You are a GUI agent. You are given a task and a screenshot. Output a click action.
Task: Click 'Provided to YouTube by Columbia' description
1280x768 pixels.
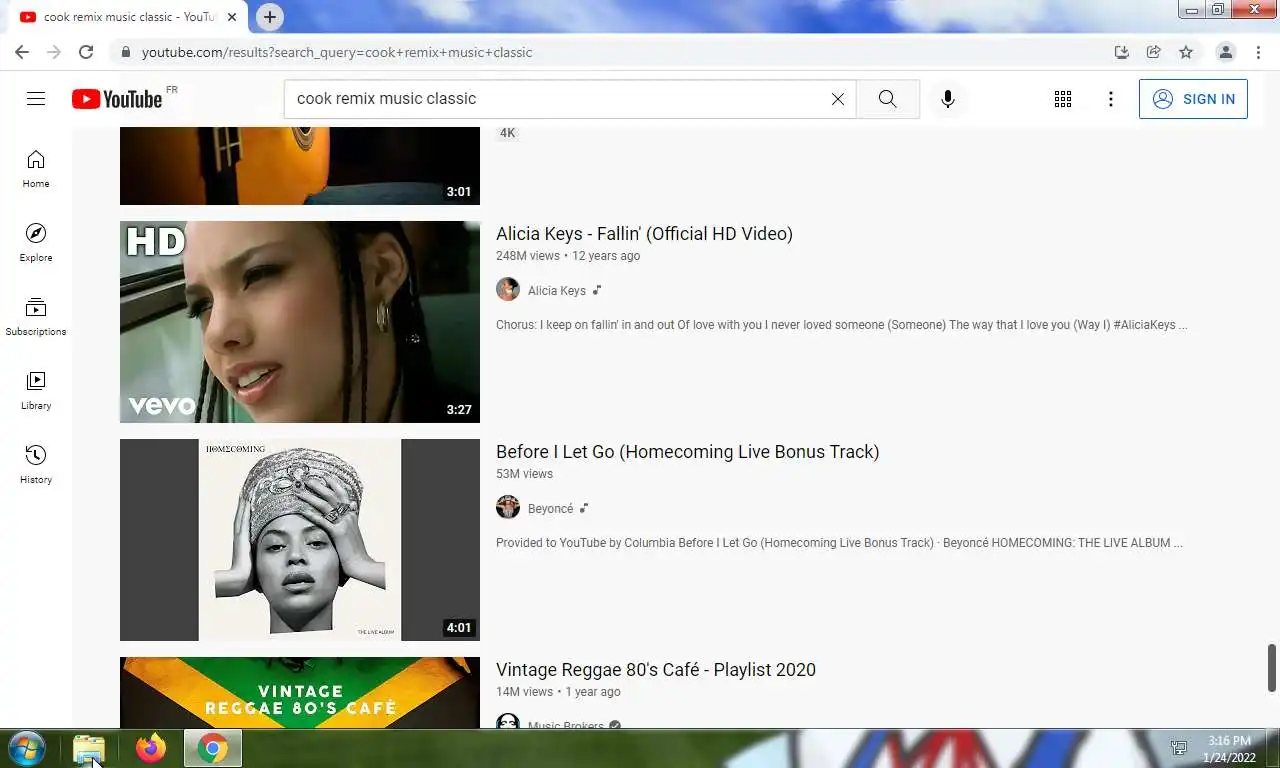click(839, 543)
